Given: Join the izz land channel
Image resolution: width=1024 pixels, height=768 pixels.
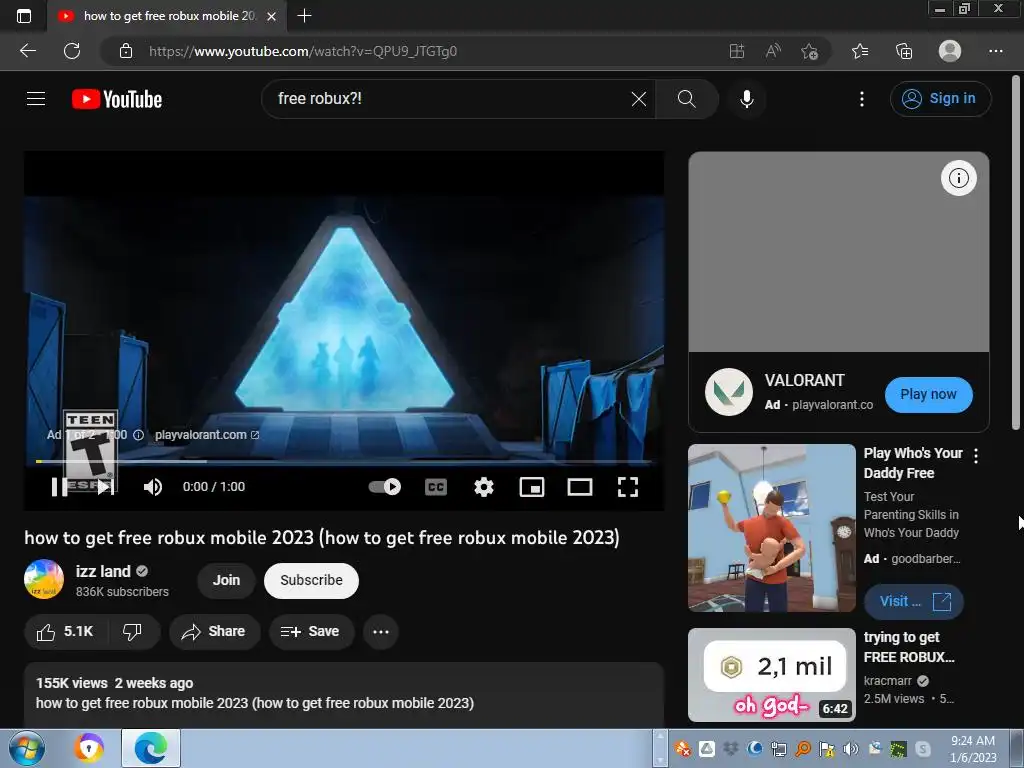Looking at the screenshot, I should point(226,580).
